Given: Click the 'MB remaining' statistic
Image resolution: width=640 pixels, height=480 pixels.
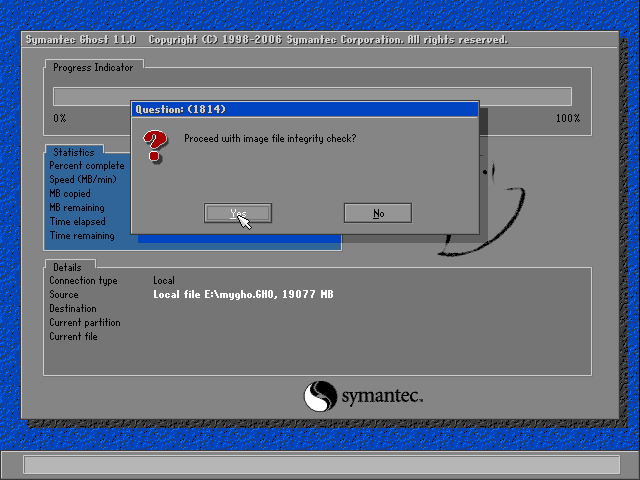Looking at the screenshot, I should 77,207.
